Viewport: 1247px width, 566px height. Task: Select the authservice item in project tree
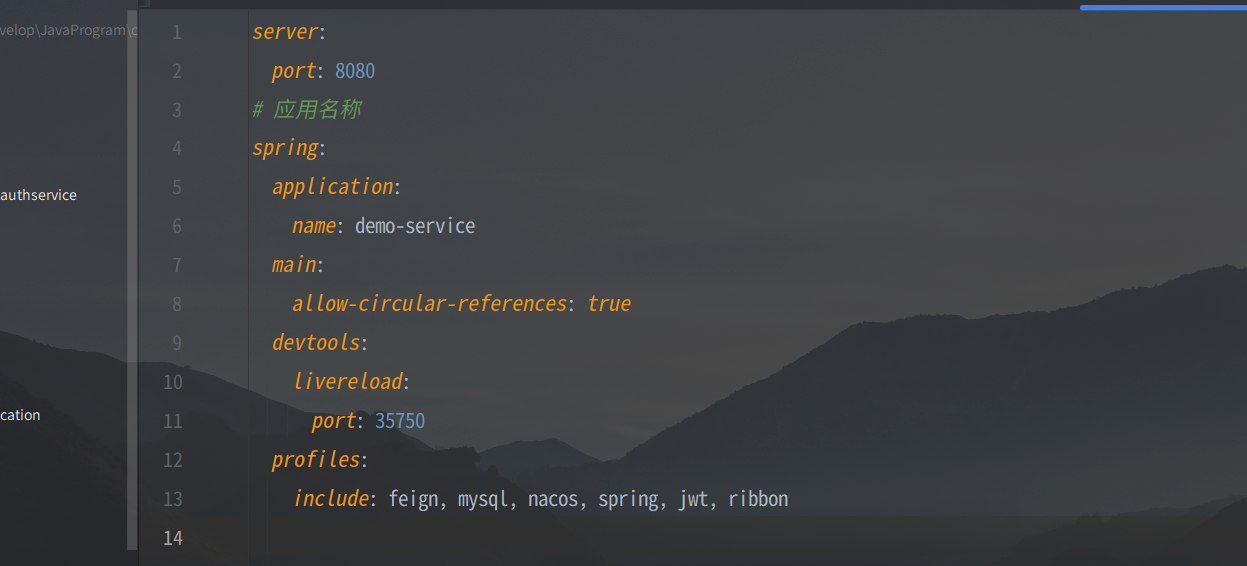coord(39,195)
